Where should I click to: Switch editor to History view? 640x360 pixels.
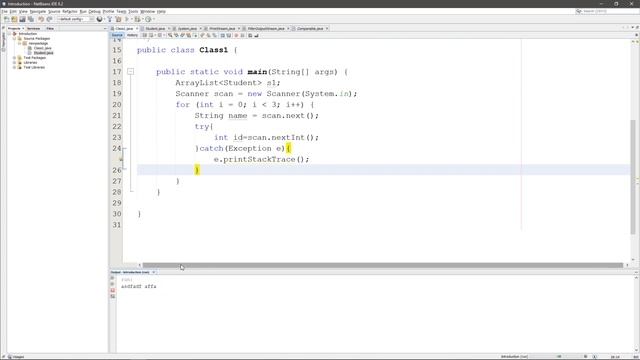click(x=132, y=36)
